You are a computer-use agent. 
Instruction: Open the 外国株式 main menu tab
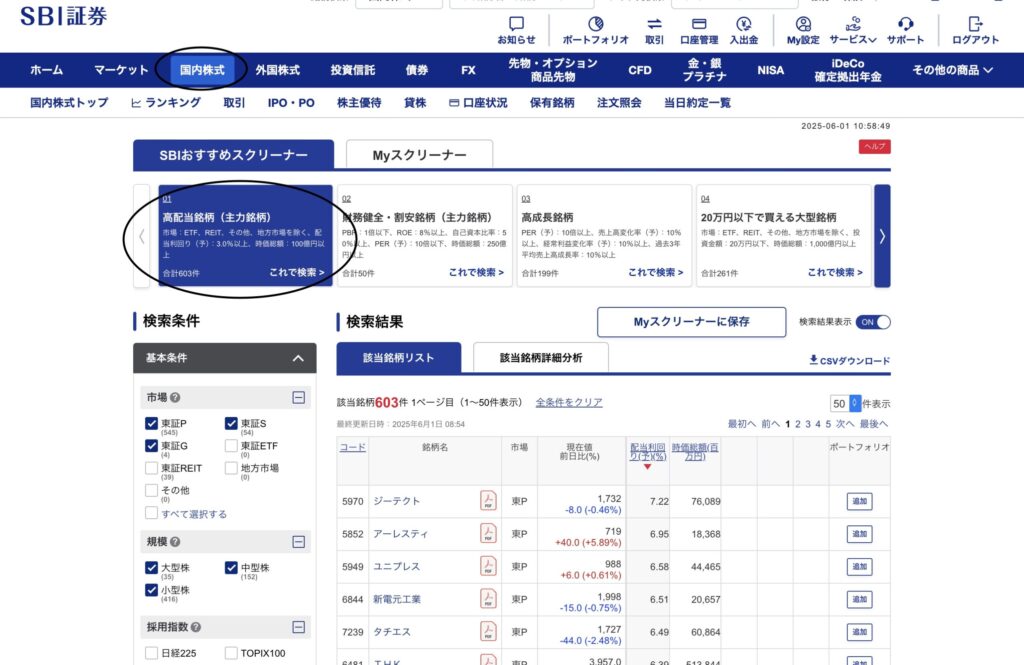(x=278, y=70)
